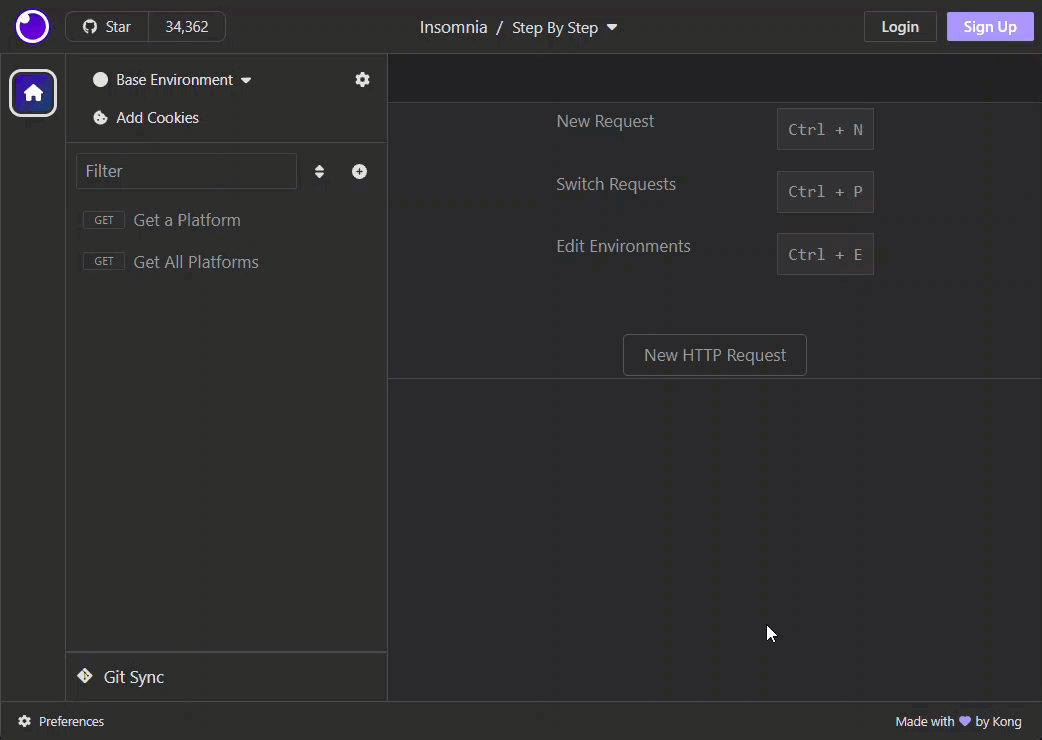Click the Edit Environments label
The image size is (1042, 740).
(623, 246)
